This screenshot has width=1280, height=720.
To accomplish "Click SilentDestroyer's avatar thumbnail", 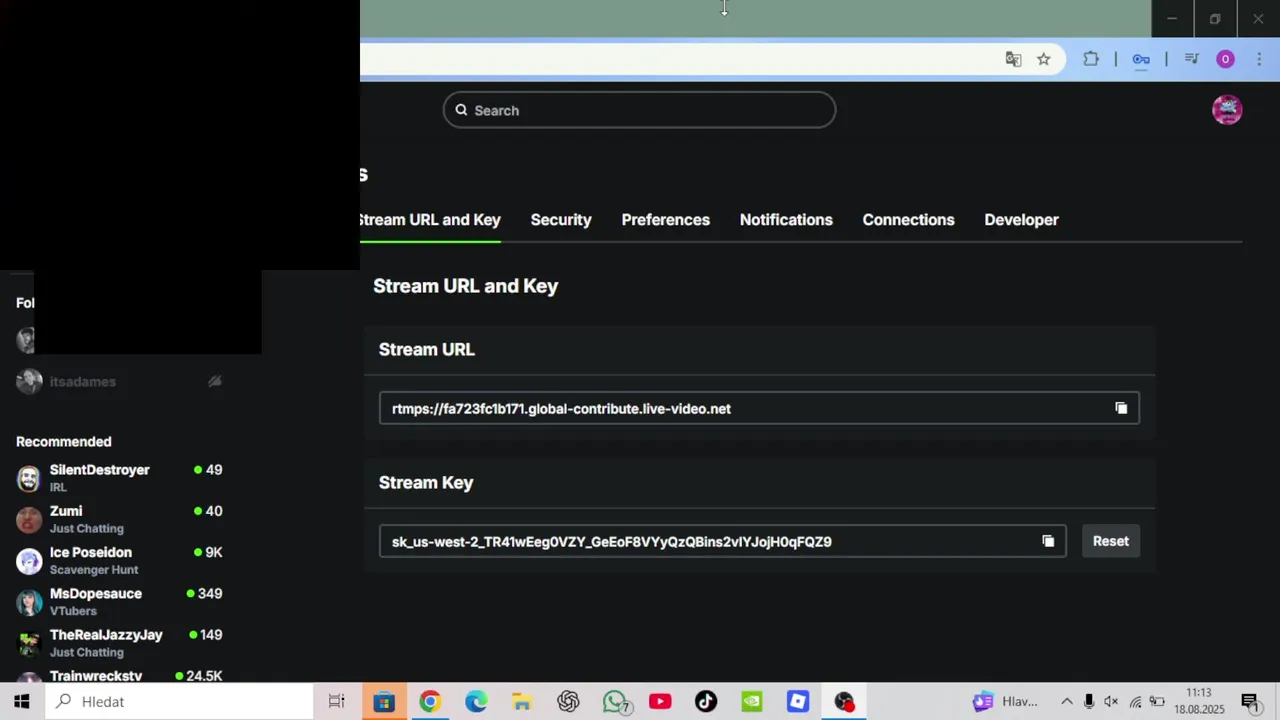I will (29, 478).
